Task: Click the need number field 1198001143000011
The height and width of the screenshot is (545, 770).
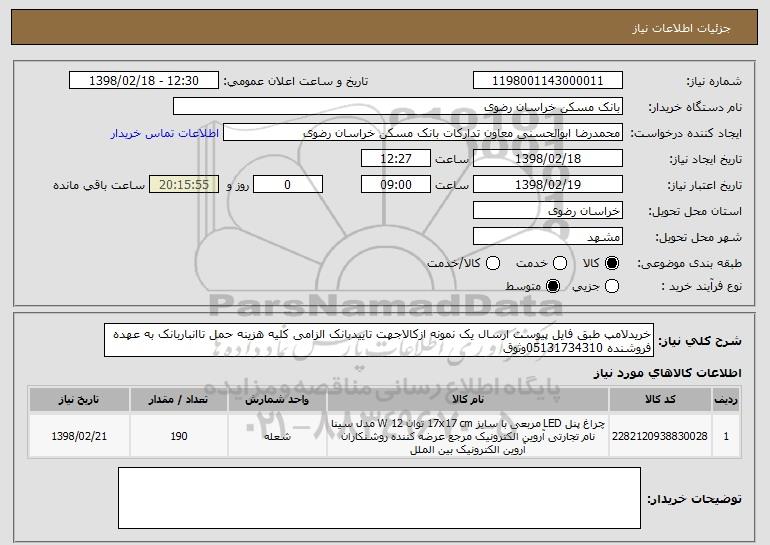Action: click(548, 81)
